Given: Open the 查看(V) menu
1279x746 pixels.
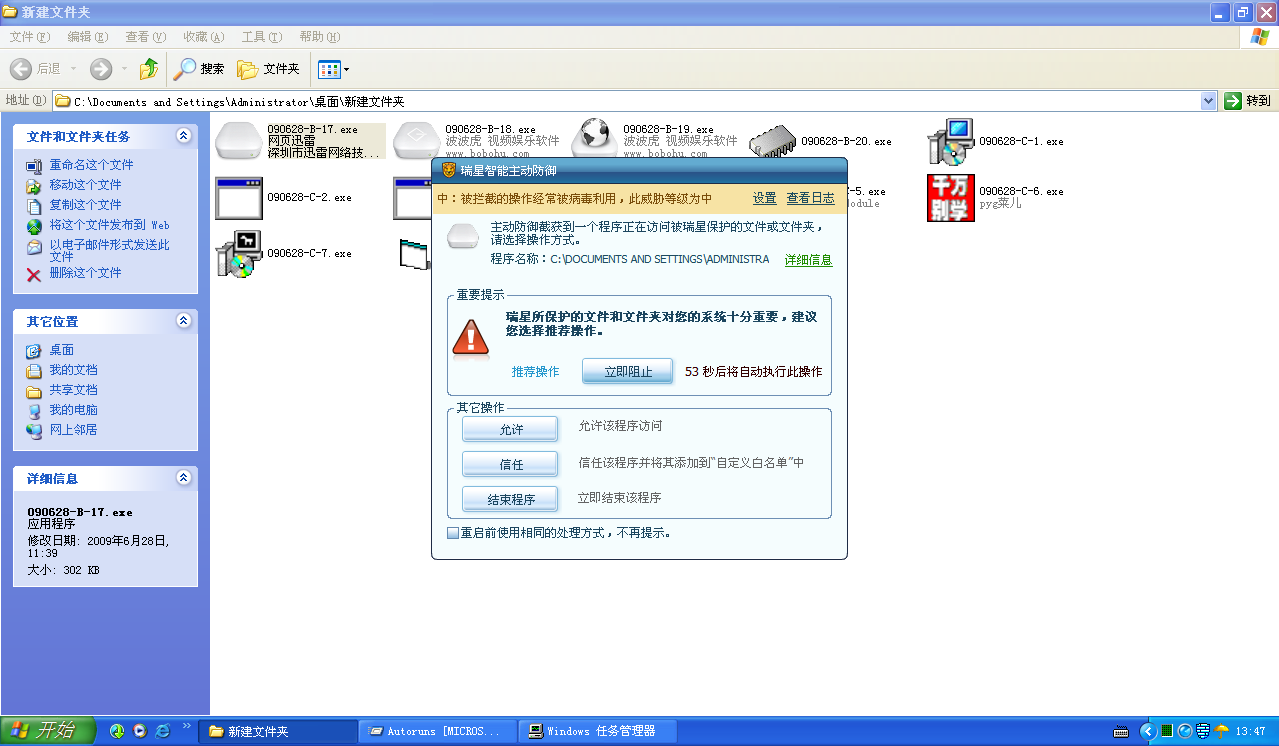Looking at the screenshot, I should (145, 37).
